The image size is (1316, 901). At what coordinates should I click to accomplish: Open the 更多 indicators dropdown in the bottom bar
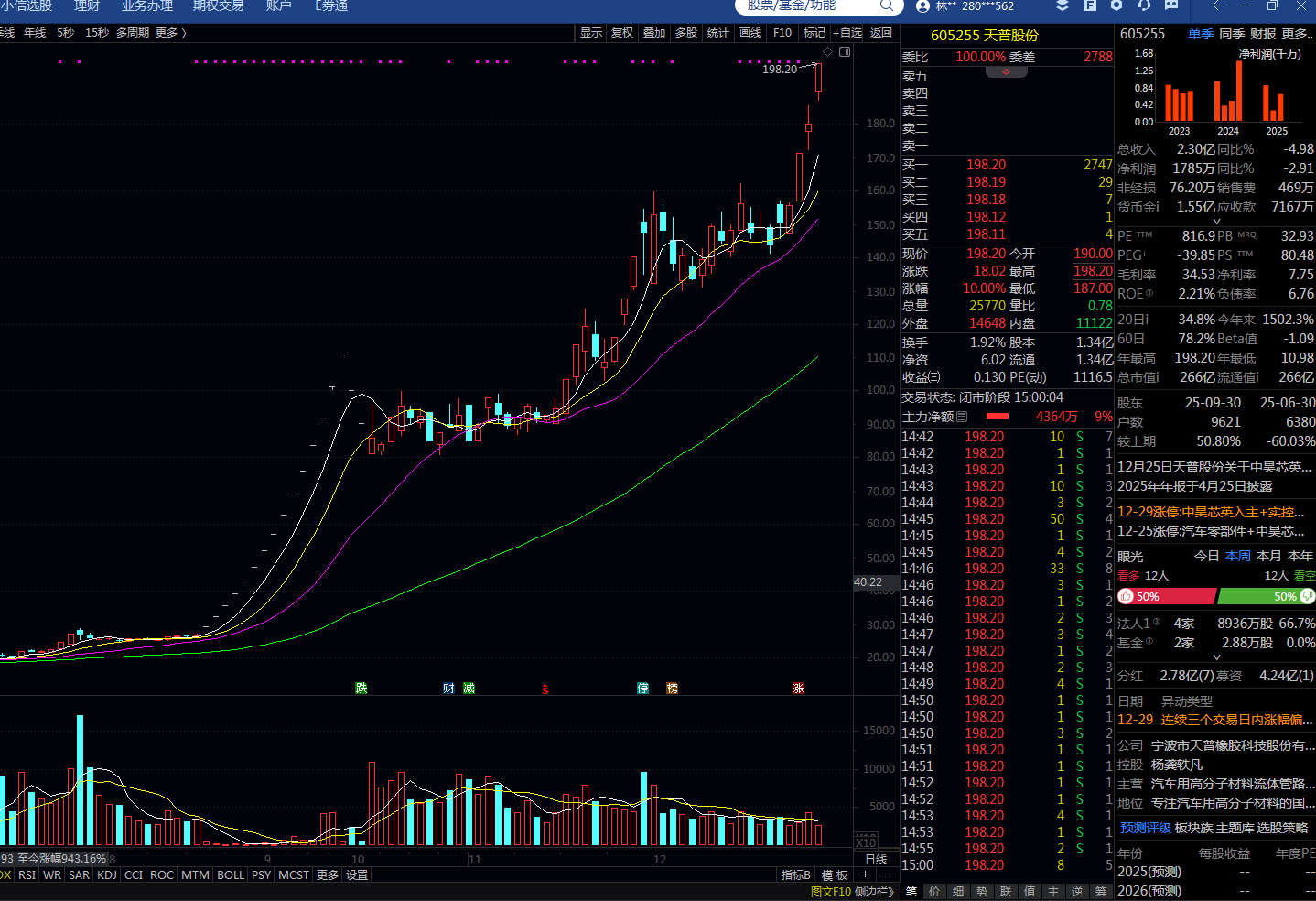[x=328, y=874]
